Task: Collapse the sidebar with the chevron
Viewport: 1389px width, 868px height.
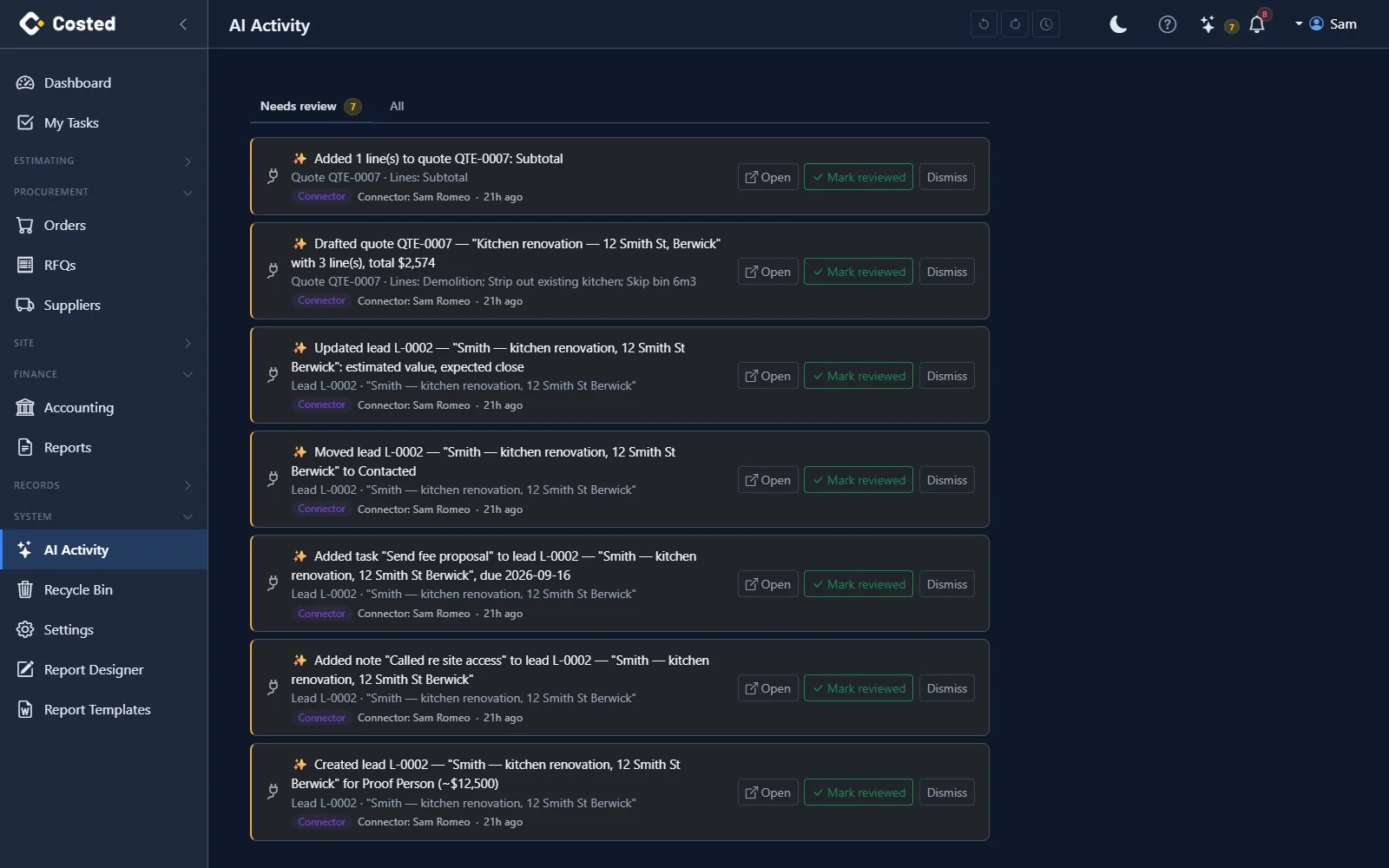Action: [183, 24]
